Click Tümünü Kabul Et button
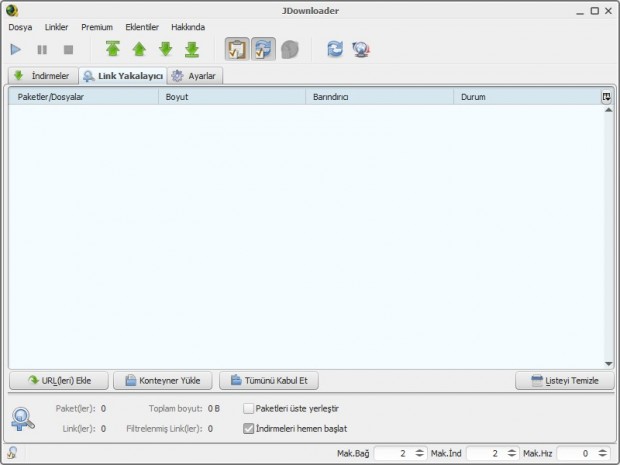 coord(269,380)
